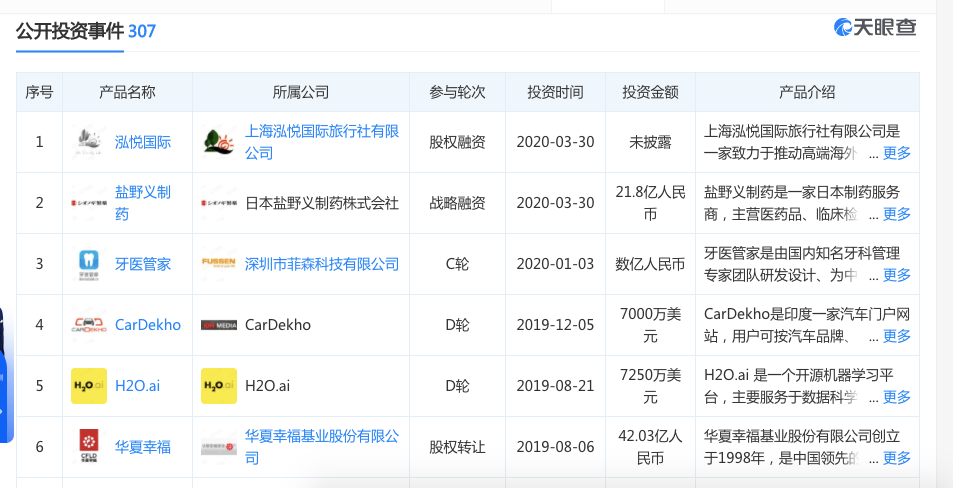Expand 更多 for 泓悦国际 description
The width and height of the screenshot is (953, 488).
tap(896, 153)
